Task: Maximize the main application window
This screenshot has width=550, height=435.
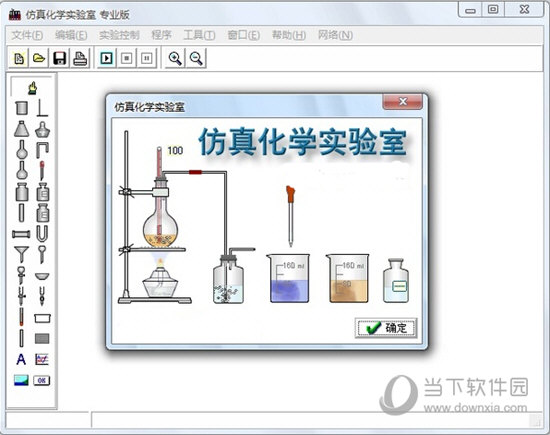Action: (x=493, y=10)
